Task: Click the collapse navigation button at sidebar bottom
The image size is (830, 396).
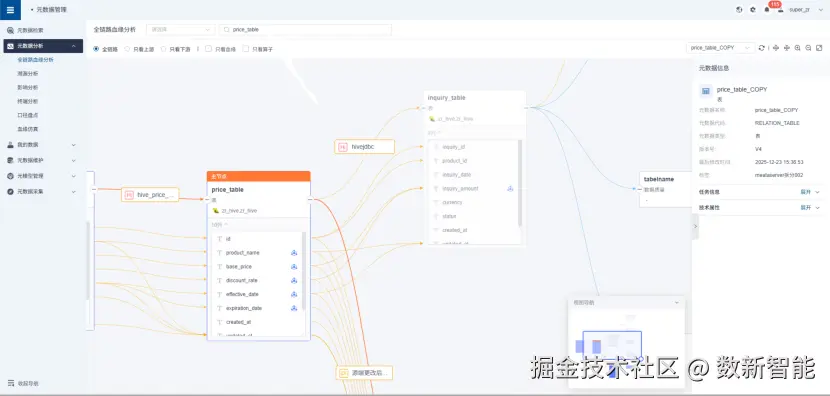Action: 23,383
